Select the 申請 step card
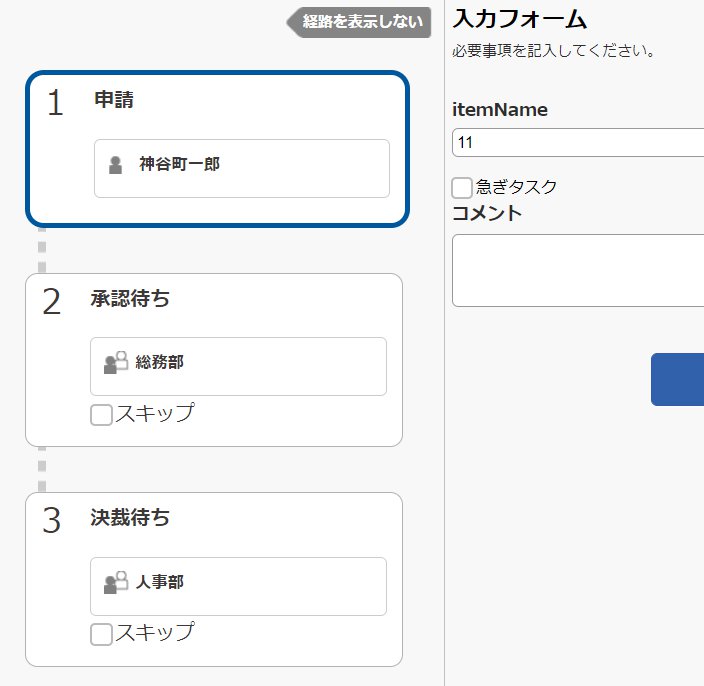 point(217,149)
